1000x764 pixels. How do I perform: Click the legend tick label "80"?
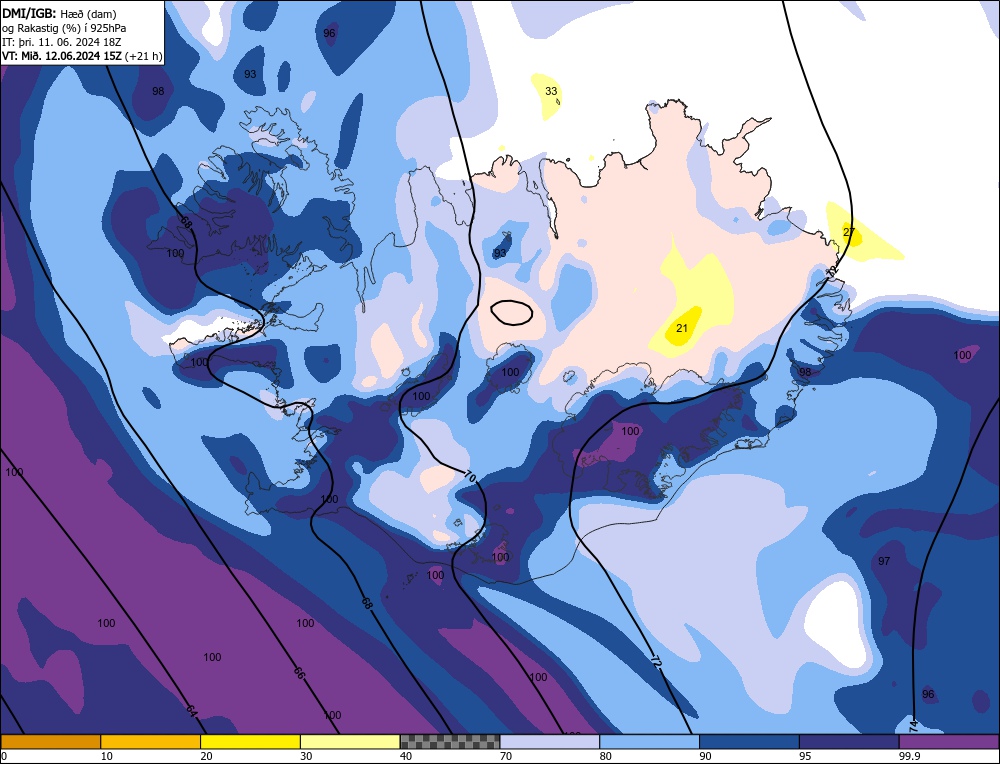pyautogui.click(x=606, y=756)
